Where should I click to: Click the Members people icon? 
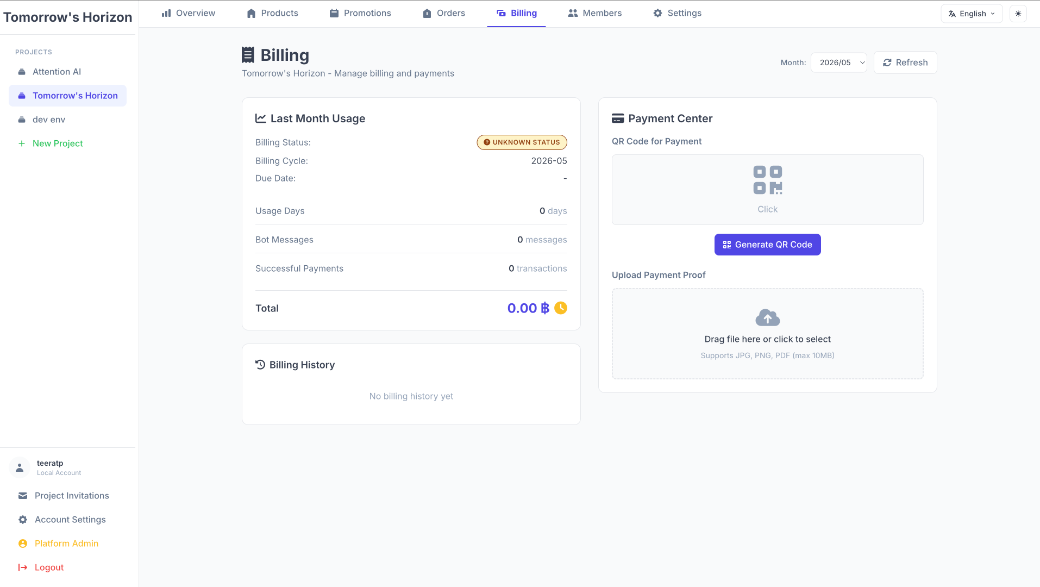pyautogui.click(x=572, y=13)
